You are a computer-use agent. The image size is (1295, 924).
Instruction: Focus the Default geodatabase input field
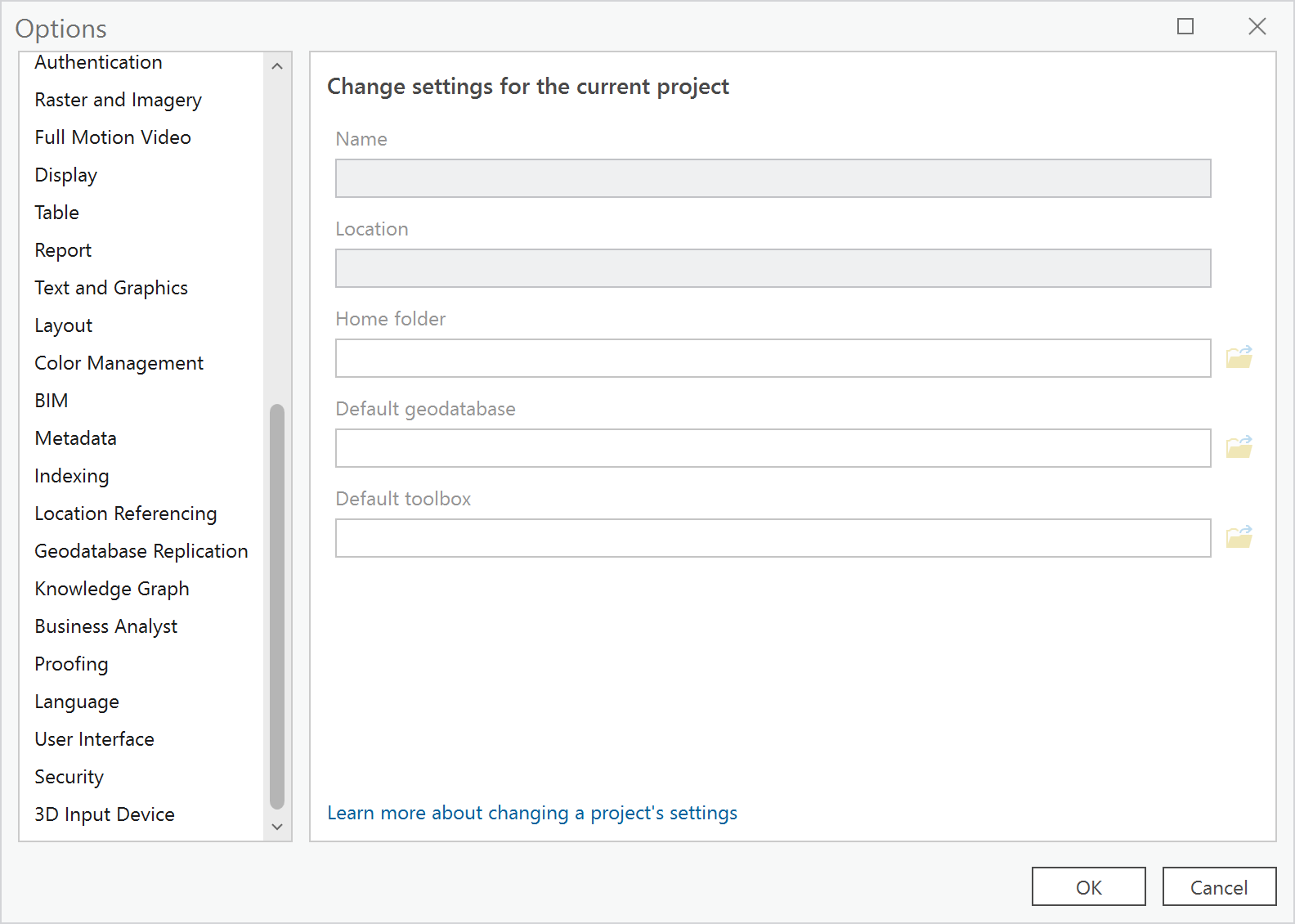coord(773,448)
